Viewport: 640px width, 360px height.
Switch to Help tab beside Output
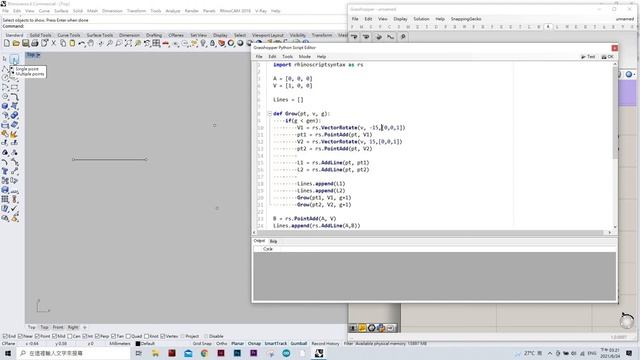pyautogui.click(x=273, y=241)
